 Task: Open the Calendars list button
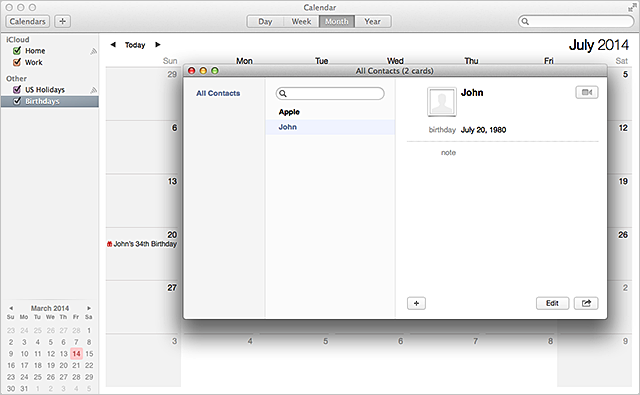coord(28,21)
